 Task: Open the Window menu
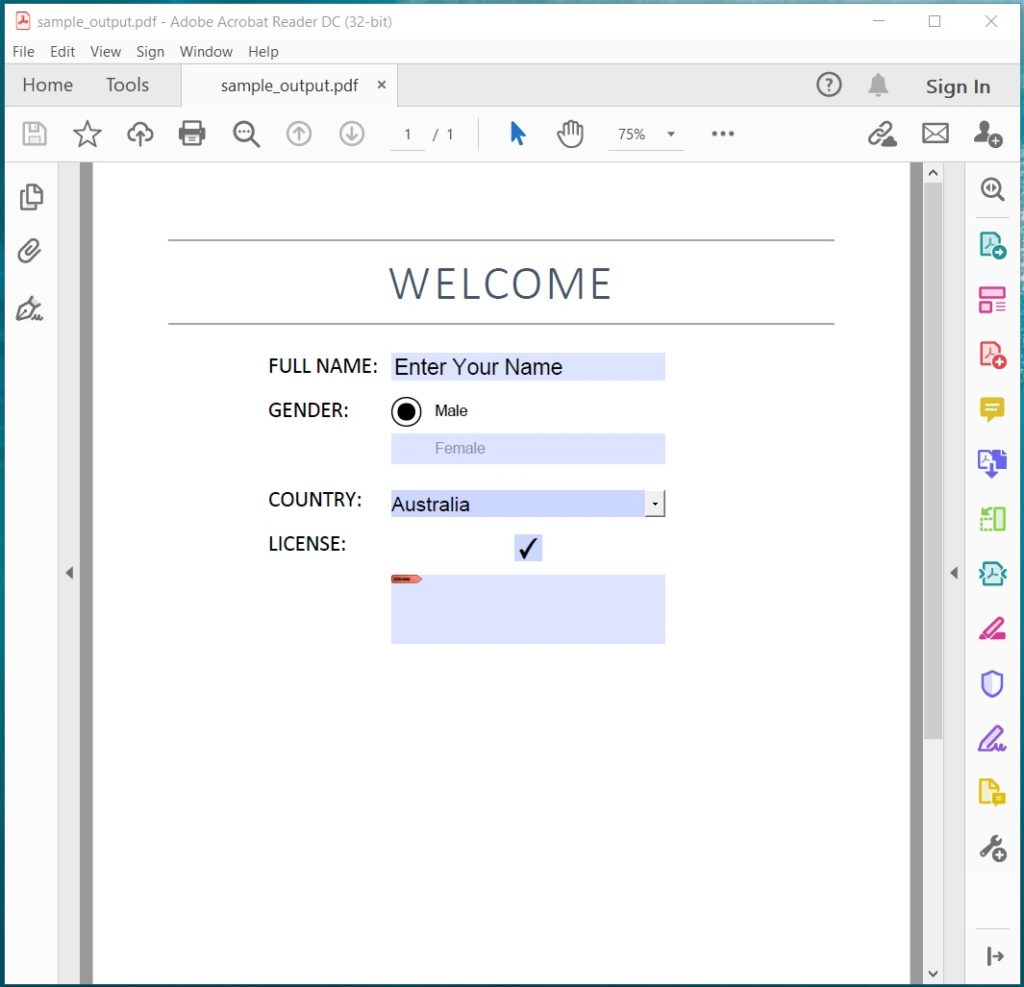[x=206, y=51]
